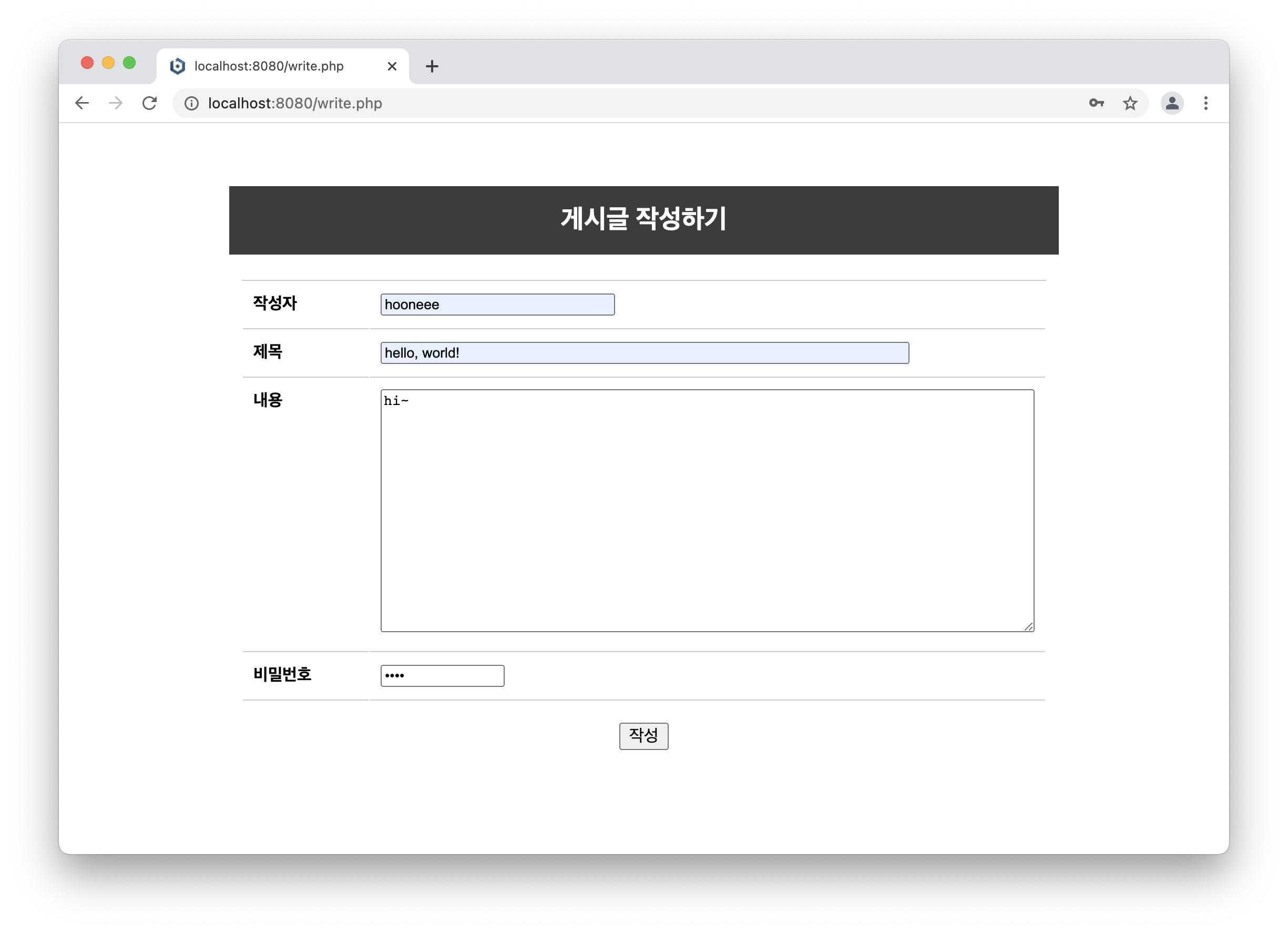Select the localhost:8080/write.php tab
Image resolution: width=1288 pixels, height=932 pixels.
[x=269, y=66]
